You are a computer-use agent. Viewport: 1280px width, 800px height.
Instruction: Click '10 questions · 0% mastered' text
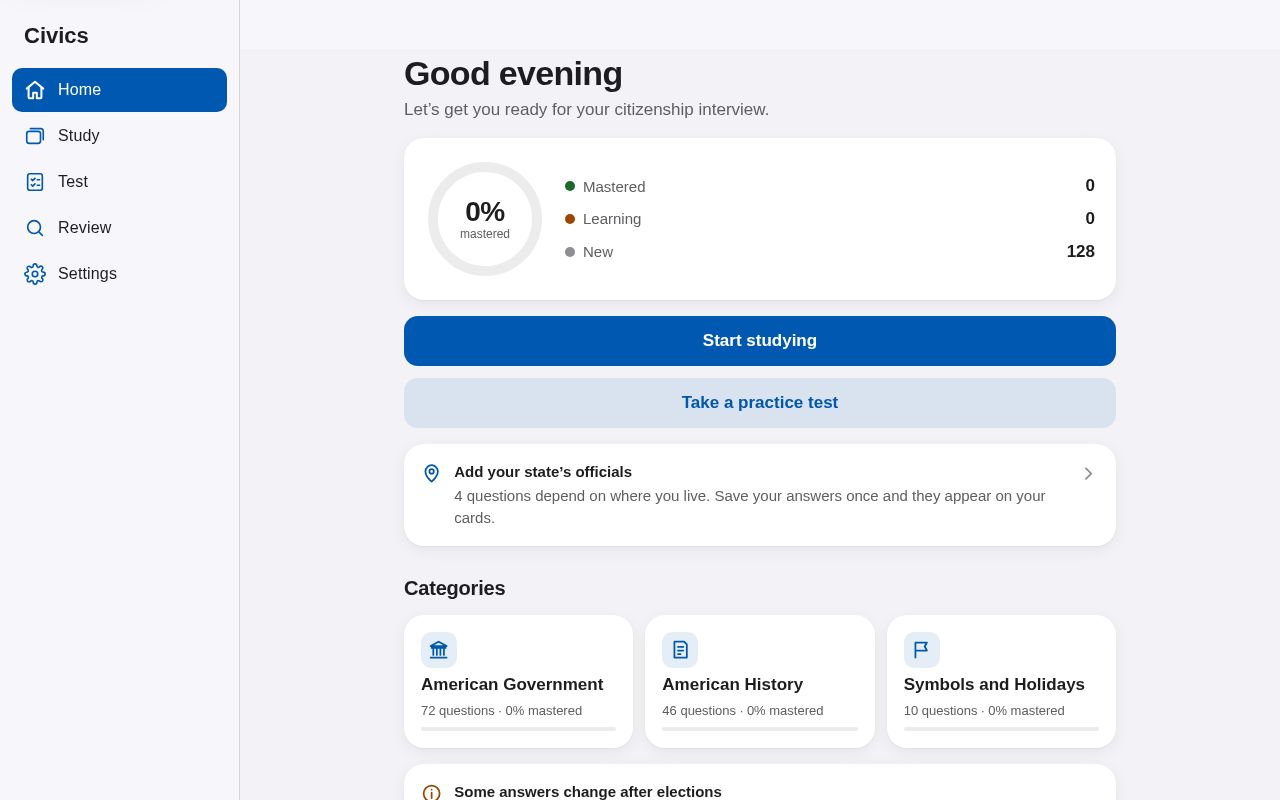pos(984,711)
